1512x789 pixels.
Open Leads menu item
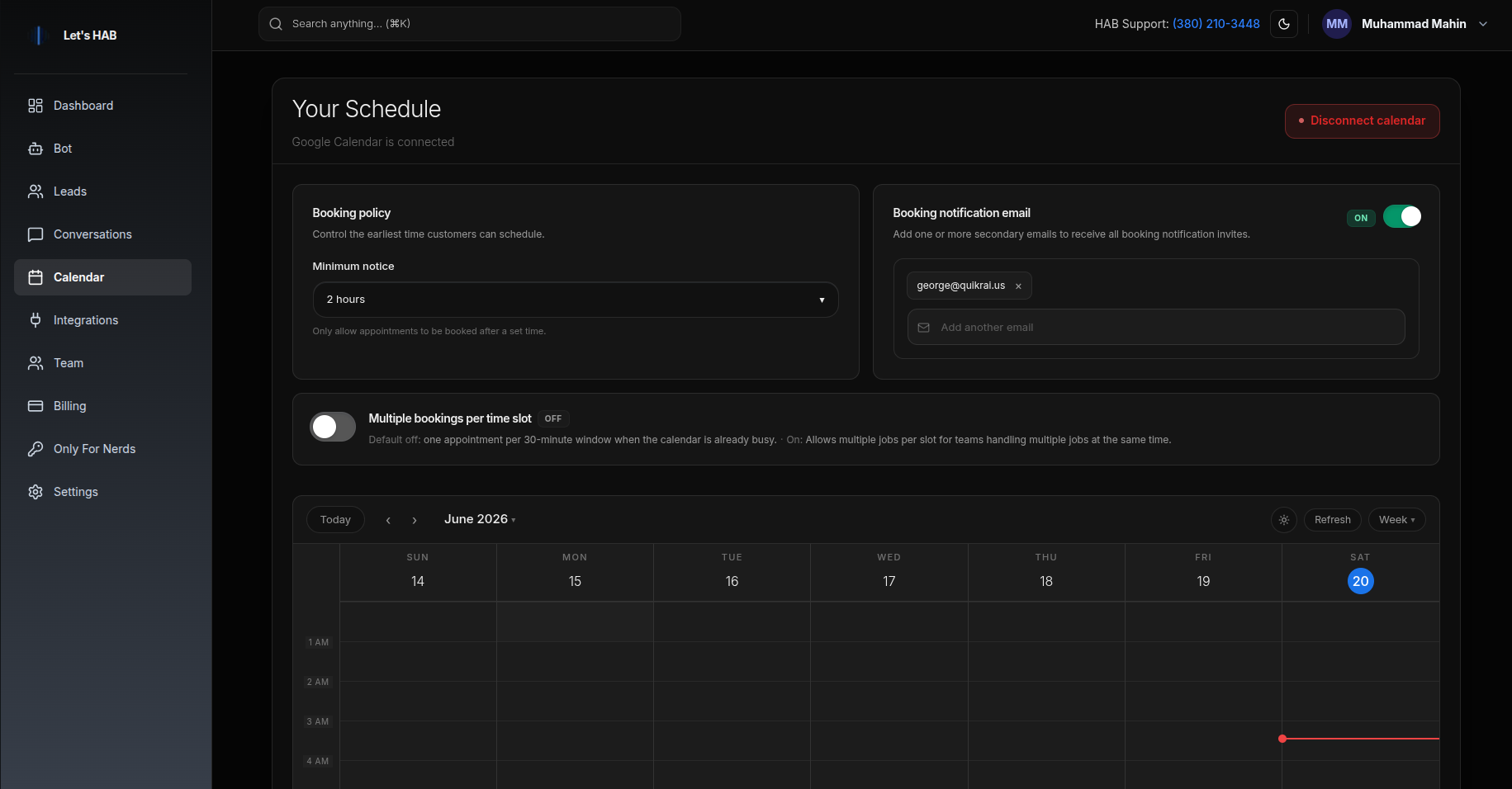coord(102,191)
